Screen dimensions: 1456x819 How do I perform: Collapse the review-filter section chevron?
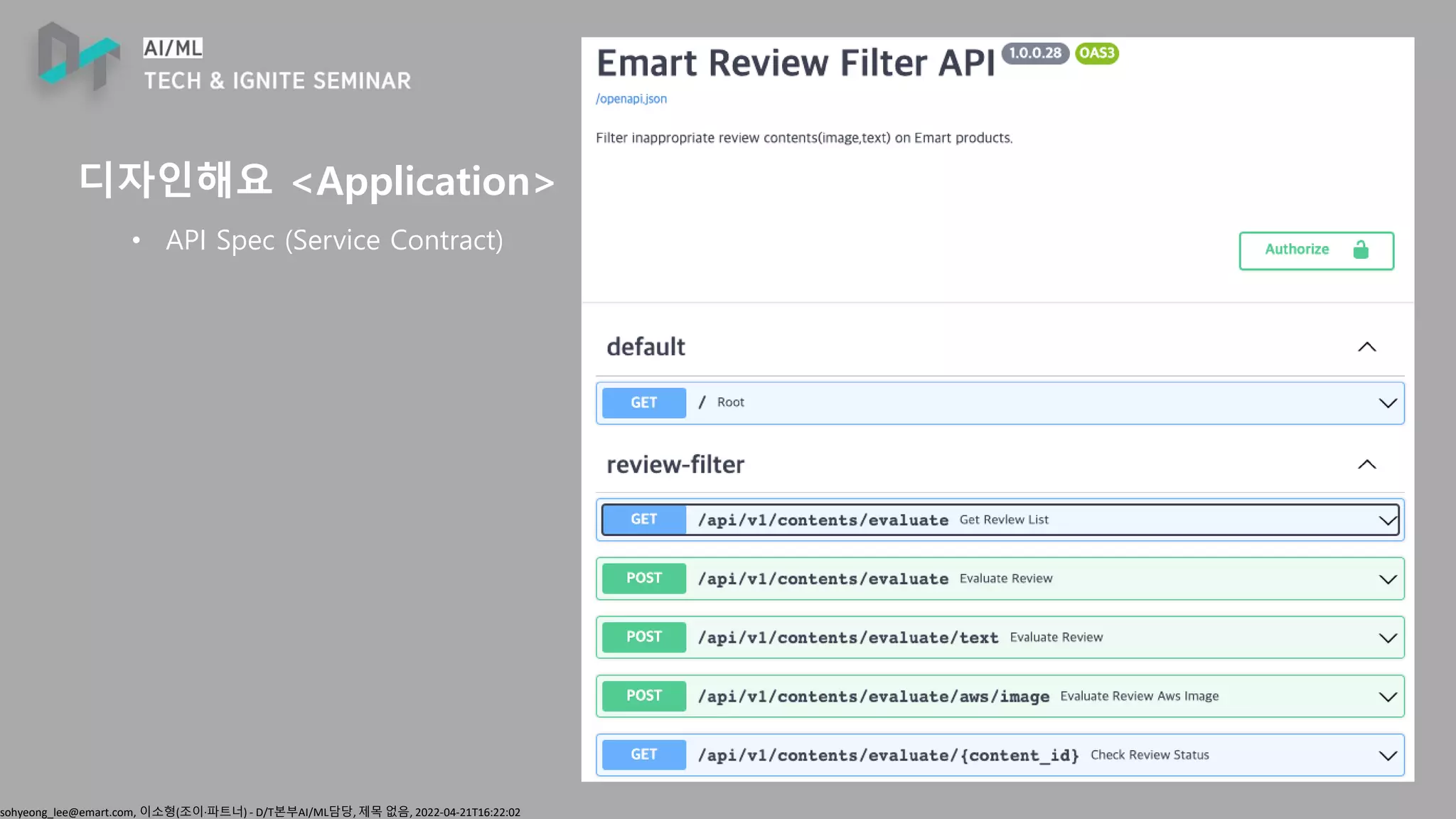1366,464
